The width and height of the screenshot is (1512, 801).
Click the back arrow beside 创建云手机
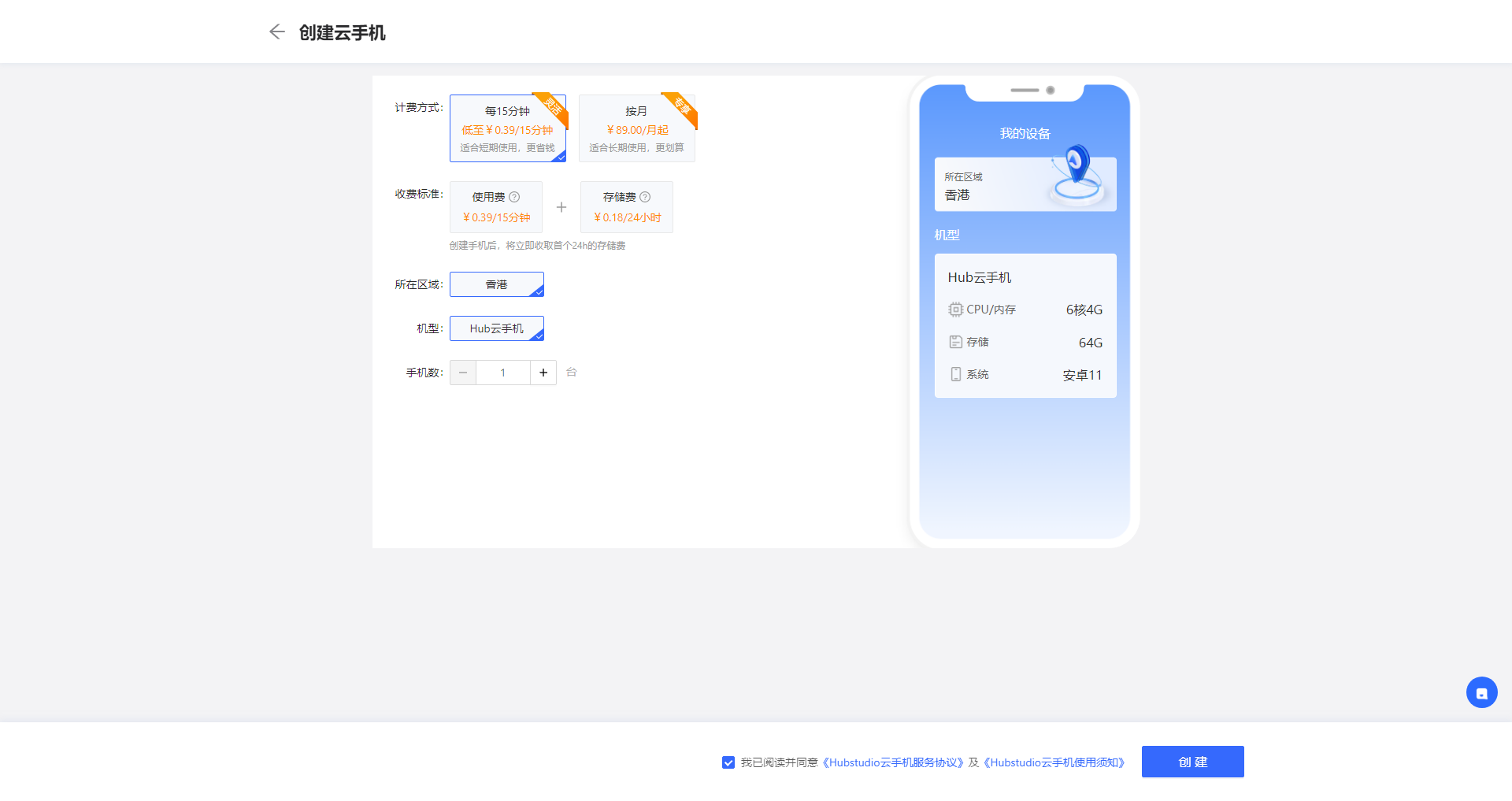276,32
